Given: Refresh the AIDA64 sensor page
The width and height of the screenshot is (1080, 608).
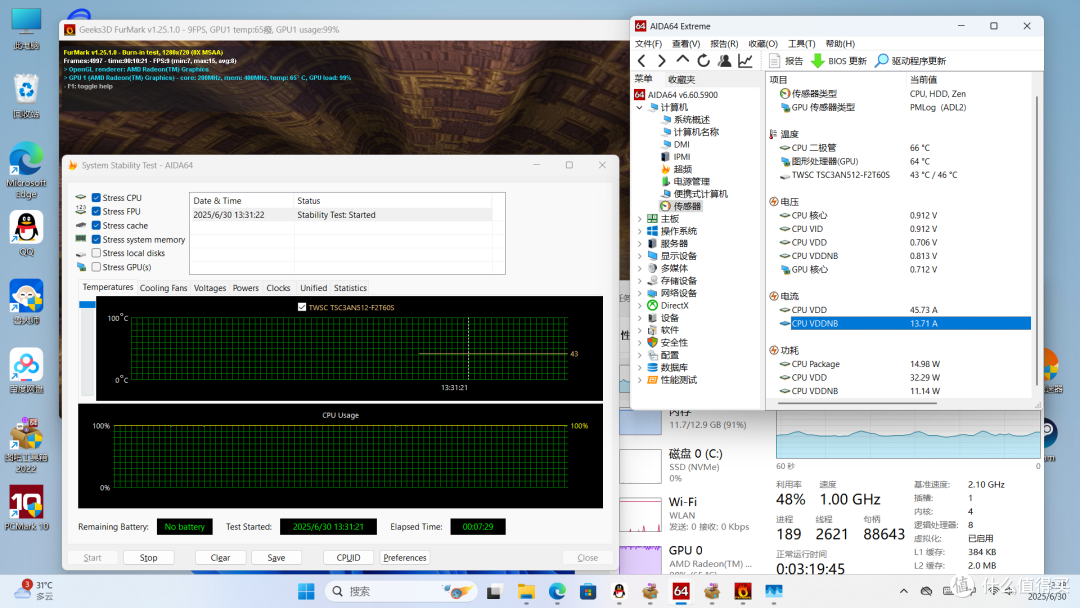Looking at the screenshot, I should (703, 61).
